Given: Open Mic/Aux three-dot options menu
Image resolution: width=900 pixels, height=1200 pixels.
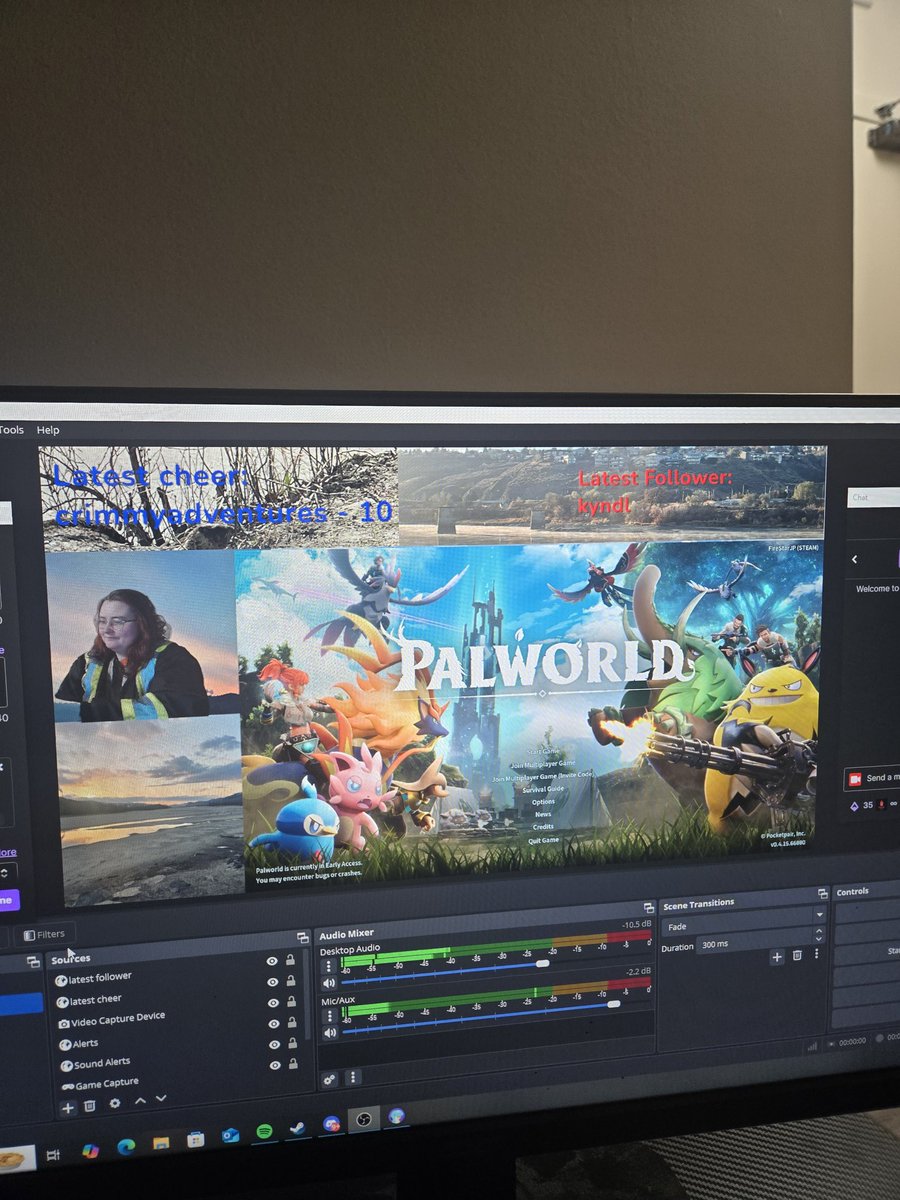Looking at the screenshot, I should 330,1016.
